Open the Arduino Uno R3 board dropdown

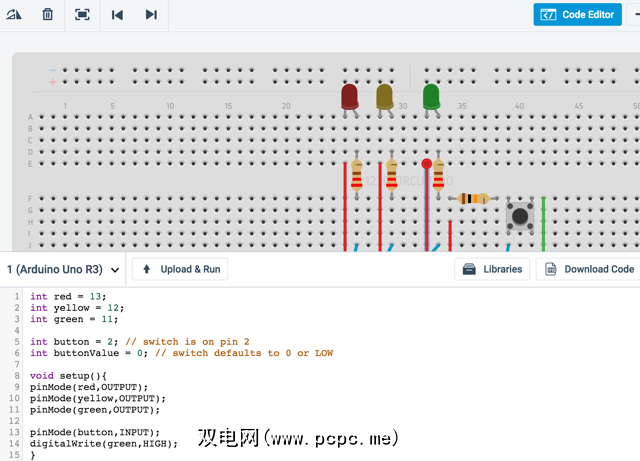pyautogui.click(x=64, y=269)
